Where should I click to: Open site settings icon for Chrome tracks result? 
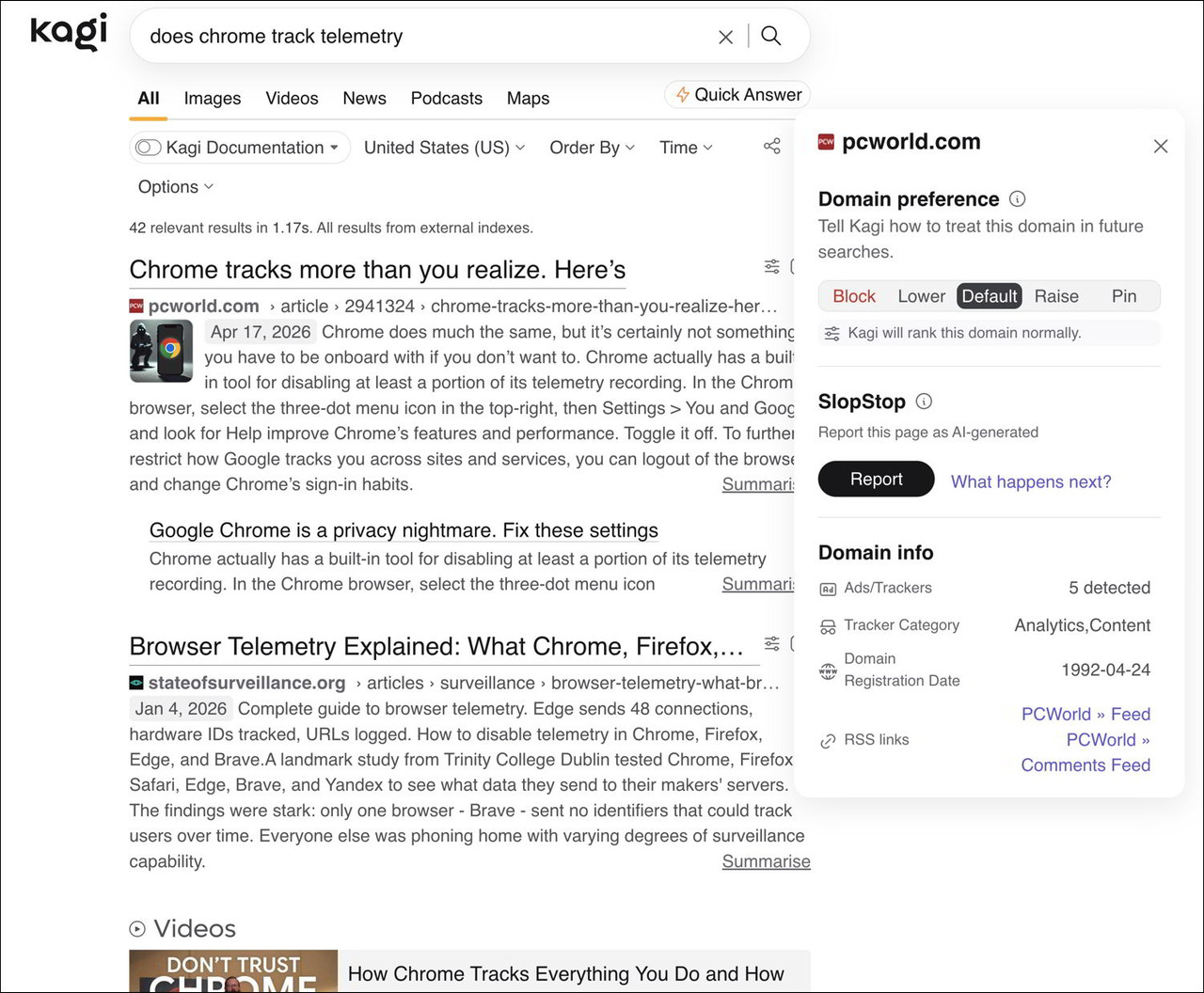point(772,266)
